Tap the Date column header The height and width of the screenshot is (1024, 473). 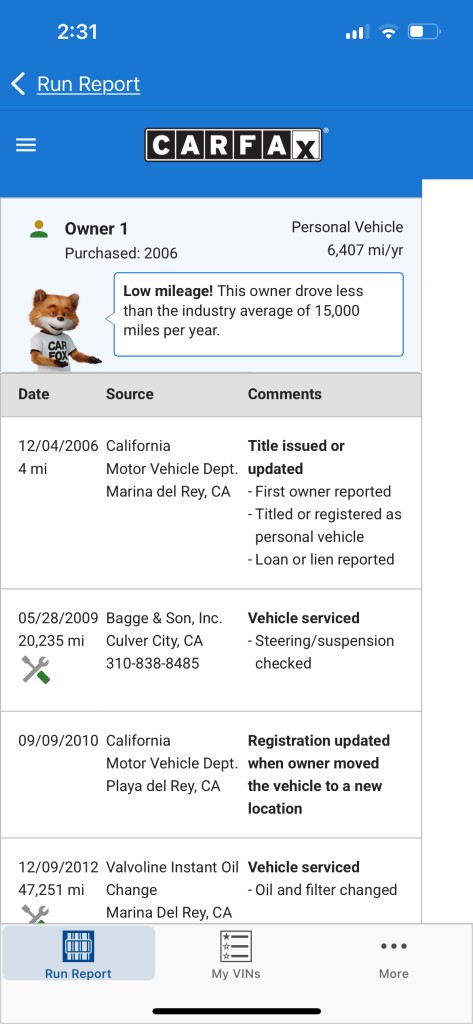coord(33,394)
